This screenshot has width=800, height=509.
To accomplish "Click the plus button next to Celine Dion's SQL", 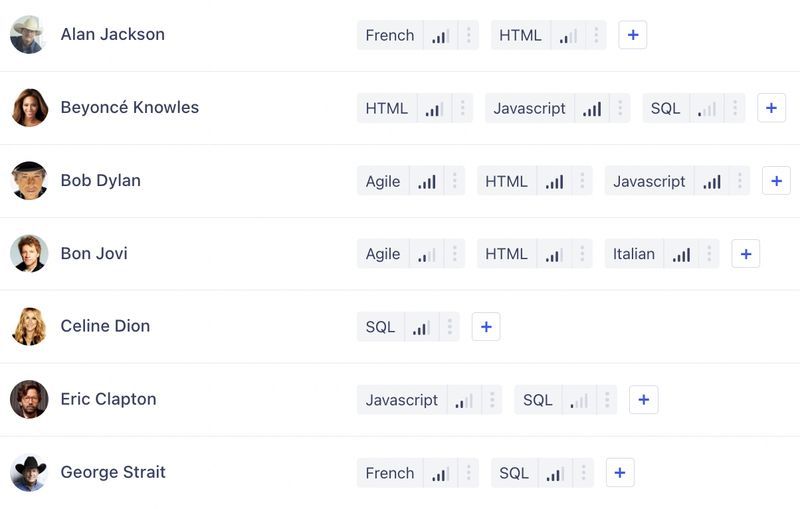I will pos(486,327).
